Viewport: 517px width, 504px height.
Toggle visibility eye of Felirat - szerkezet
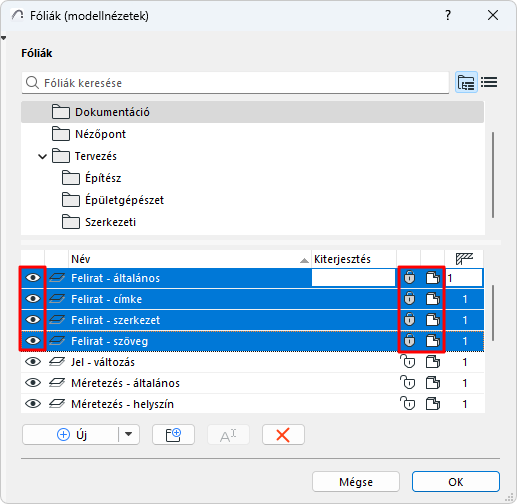tap(33, 320)
